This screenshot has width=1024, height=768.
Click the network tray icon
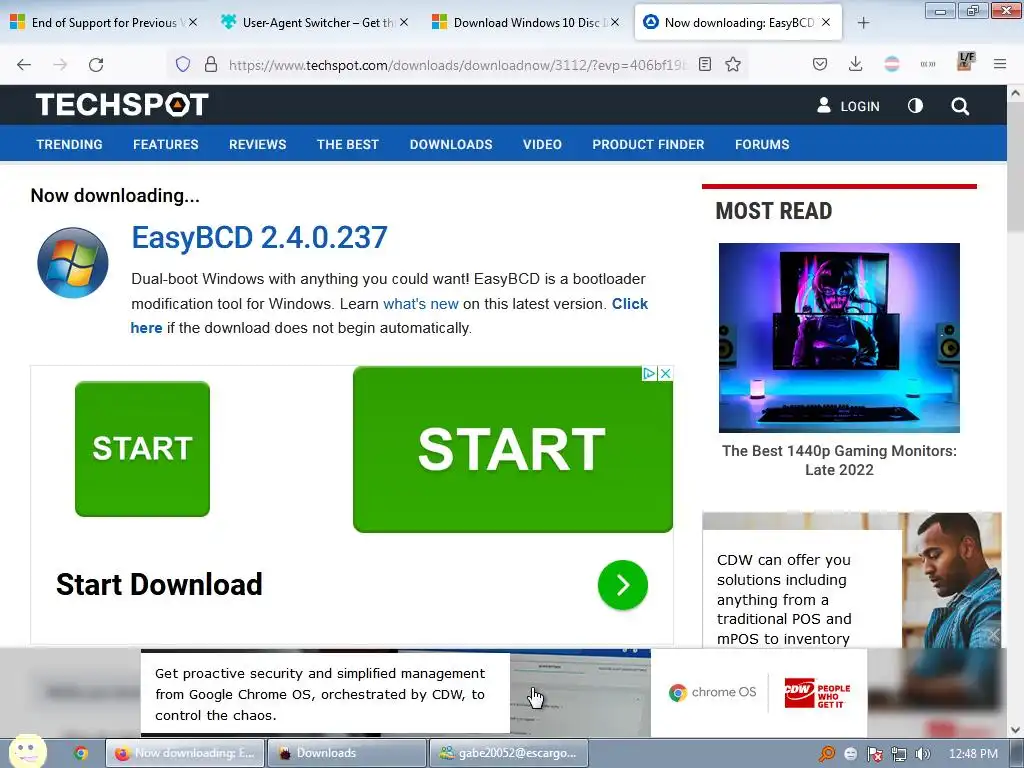899,754
